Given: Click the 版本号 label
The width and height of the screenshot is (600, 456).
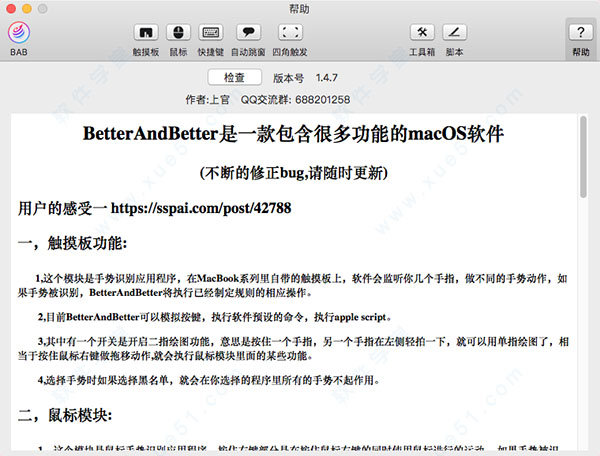Looking at the screenshot, I should click(x=289, y=78).
